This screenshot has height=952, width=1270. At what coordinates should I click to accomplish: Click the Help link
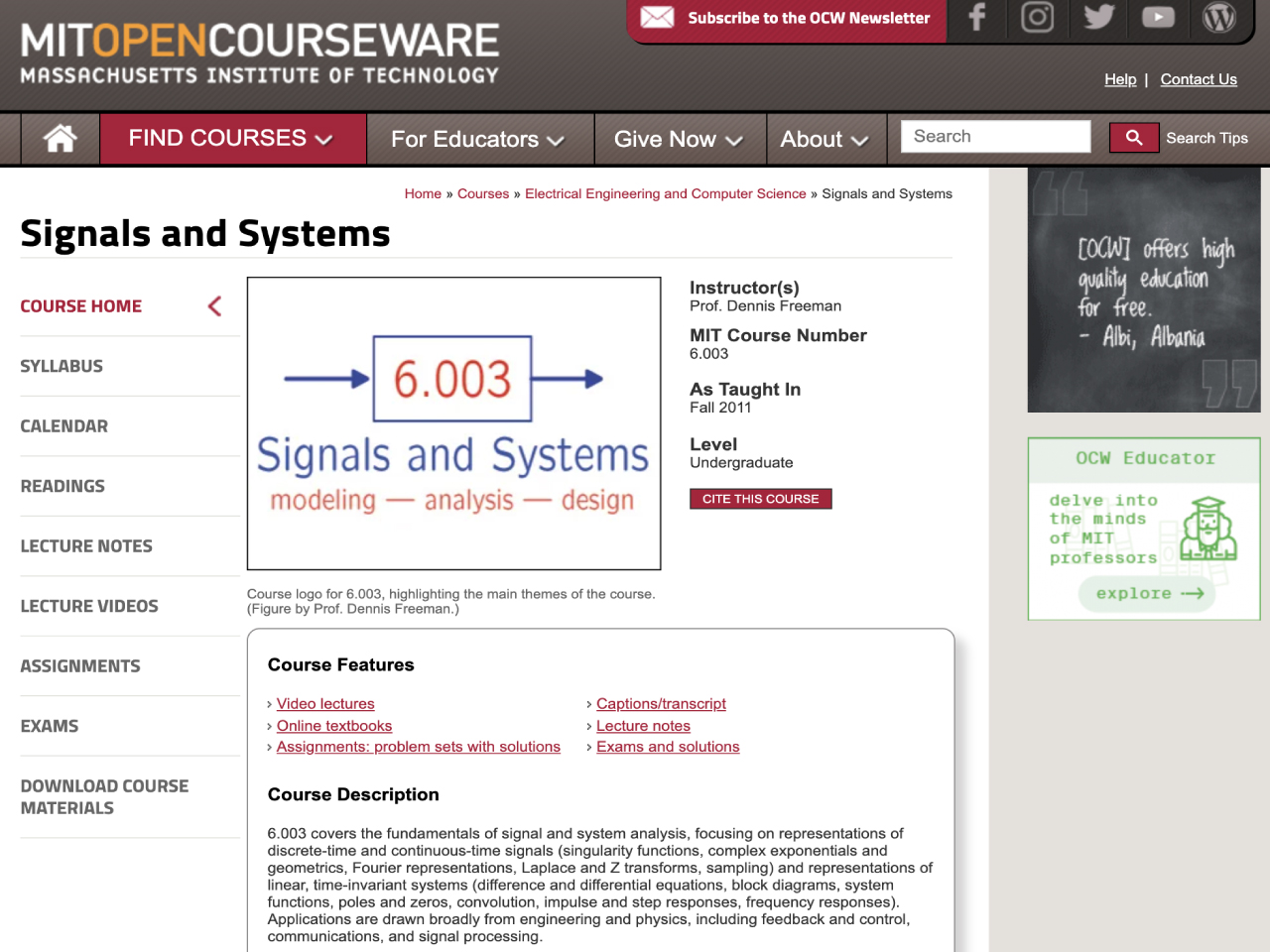click(x=1120, y=79)
